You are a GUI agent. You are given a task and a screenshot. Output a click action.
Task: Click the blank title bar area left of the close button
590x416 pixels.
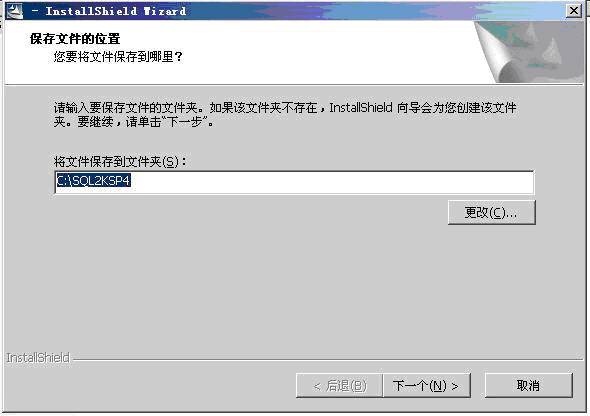(376, 11)
